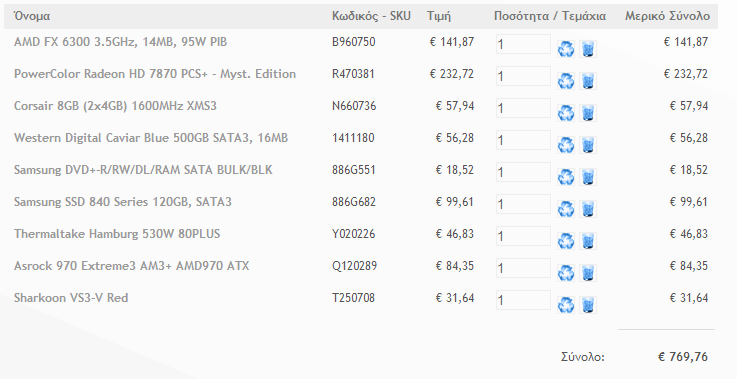
Task: Open Western Digital Caviar Blue 500GB link
Action: coord(151,138)
